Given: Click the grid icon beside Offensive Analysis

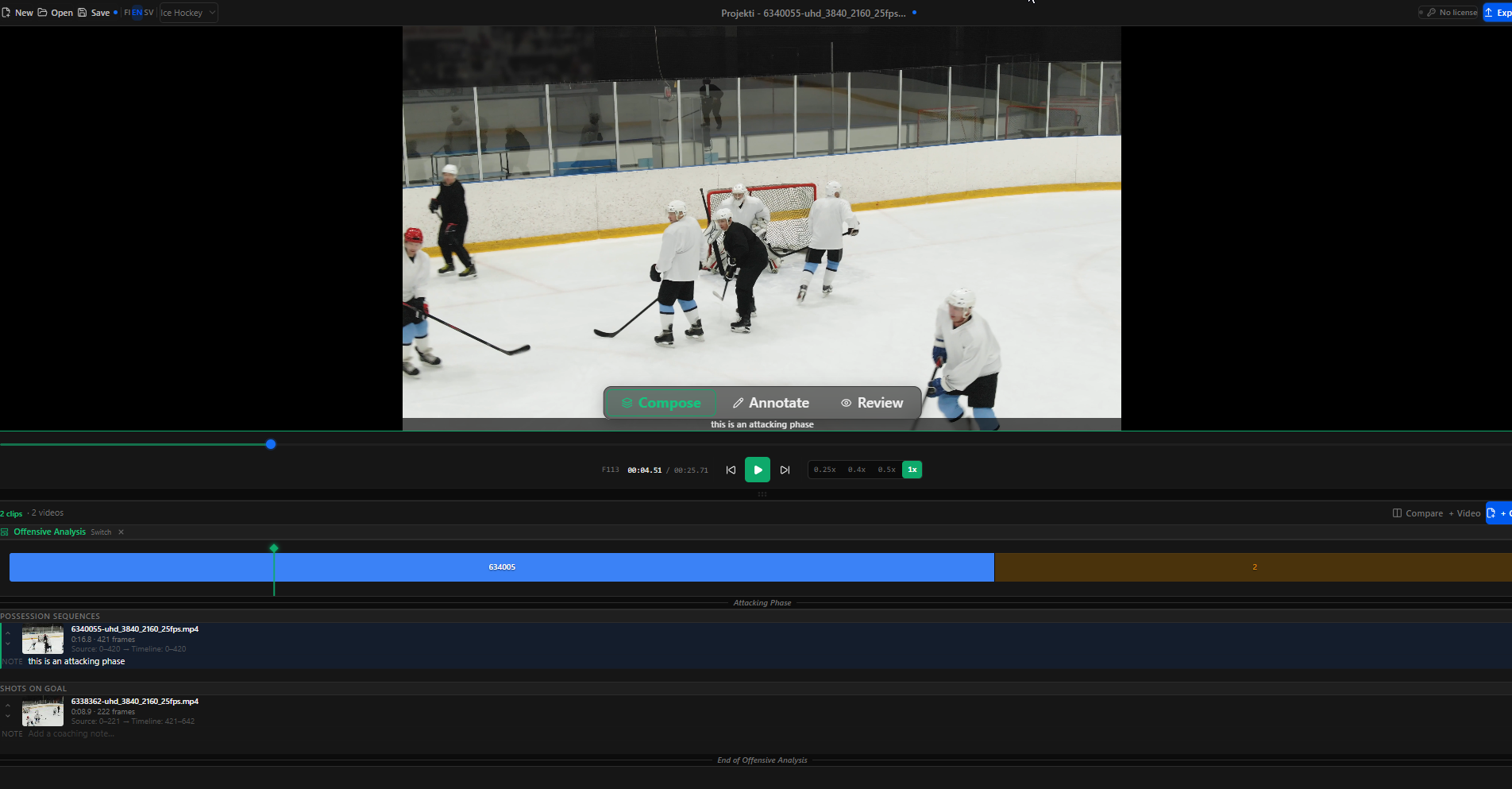Looking at the screenshot, I should (6, 532).
